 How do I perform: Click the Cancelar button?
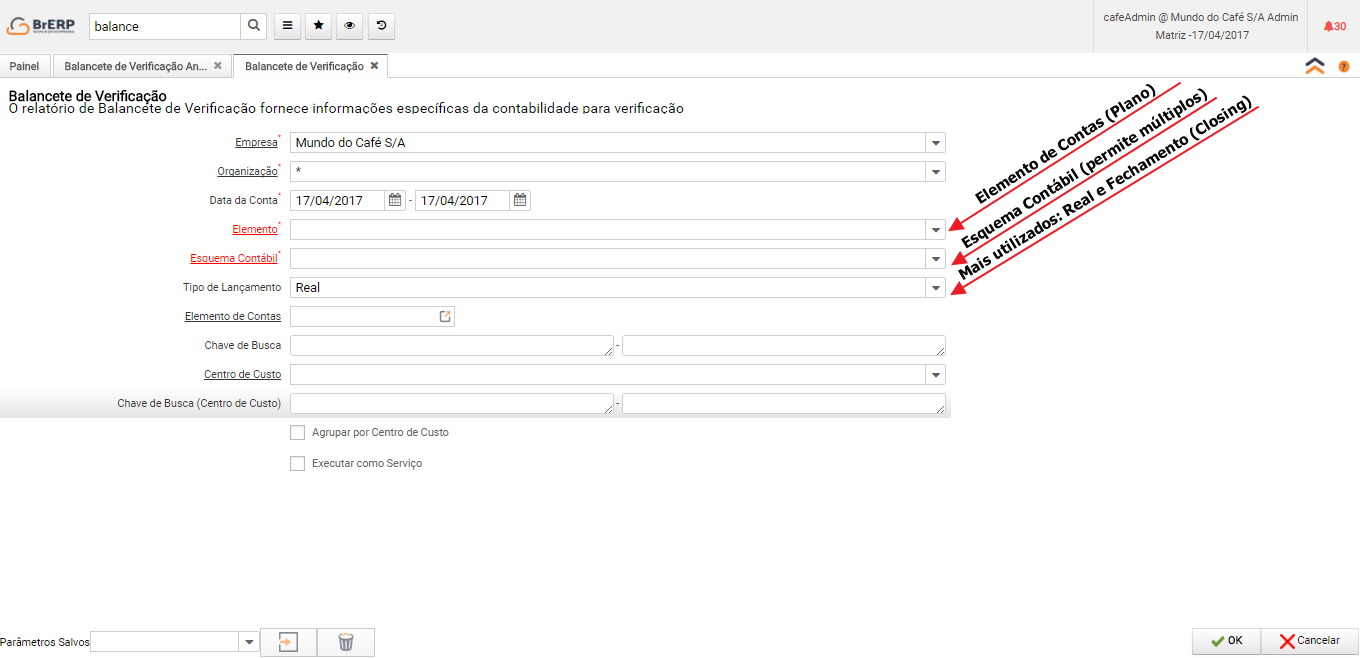pyautogui.click(x=1309, y=641)
